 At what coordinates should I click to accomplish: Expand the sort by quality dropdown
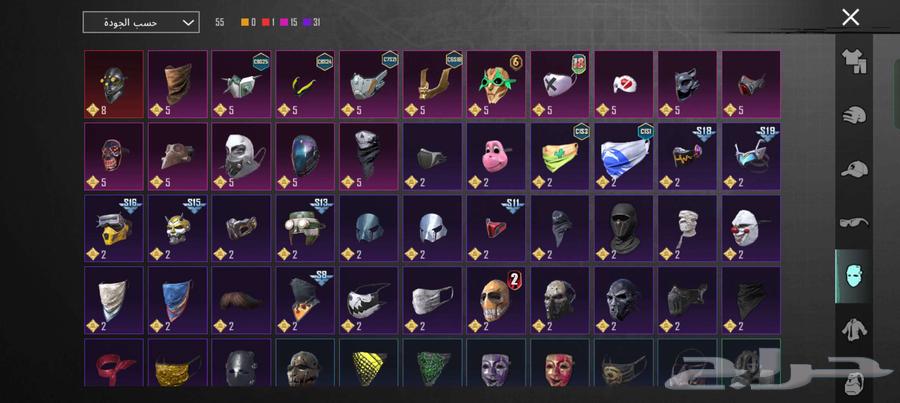pyautogui.click(x=141, y=22)
